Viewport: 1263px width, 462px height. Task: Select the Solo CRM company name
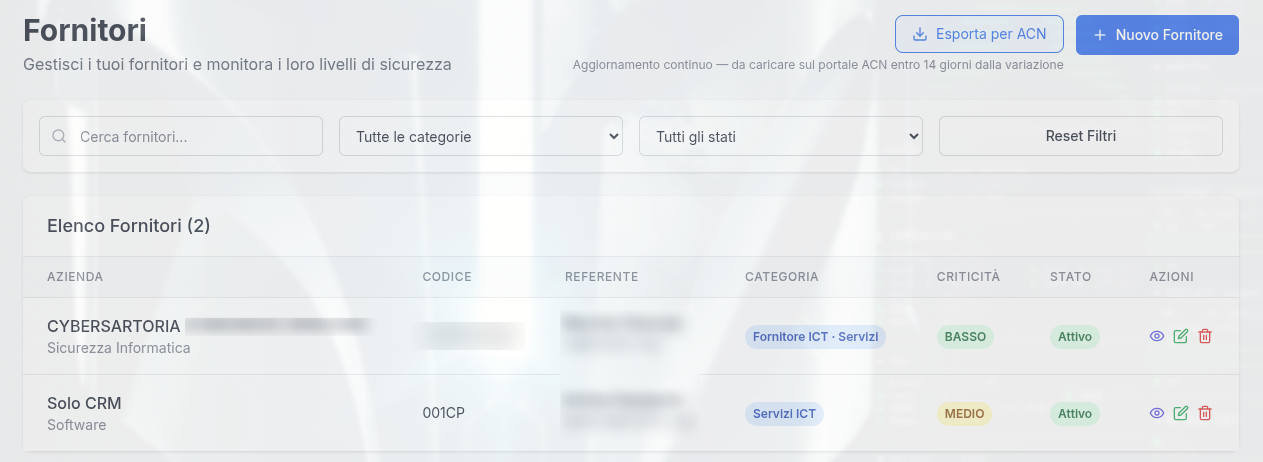(x=84, y=403)
